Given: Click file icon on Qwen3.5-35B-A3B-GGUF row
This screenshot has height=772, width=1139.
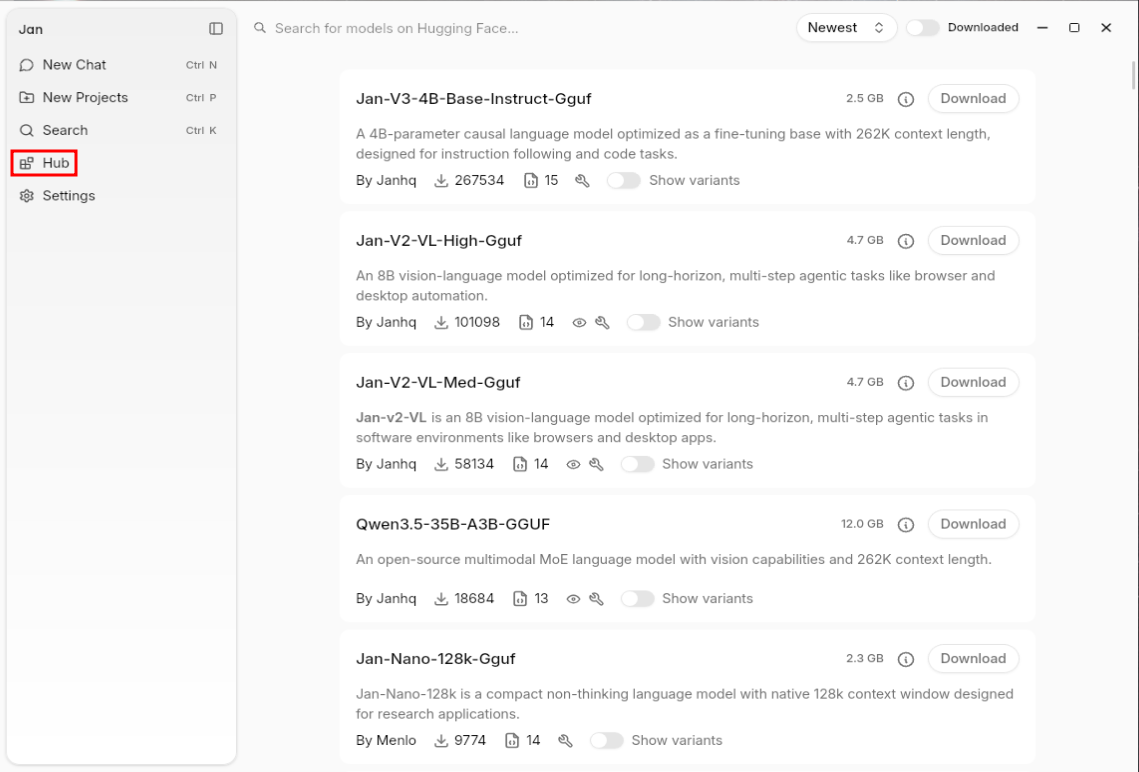Looking at the screenshot, I should pyautogui.click(x=520, y=599).
